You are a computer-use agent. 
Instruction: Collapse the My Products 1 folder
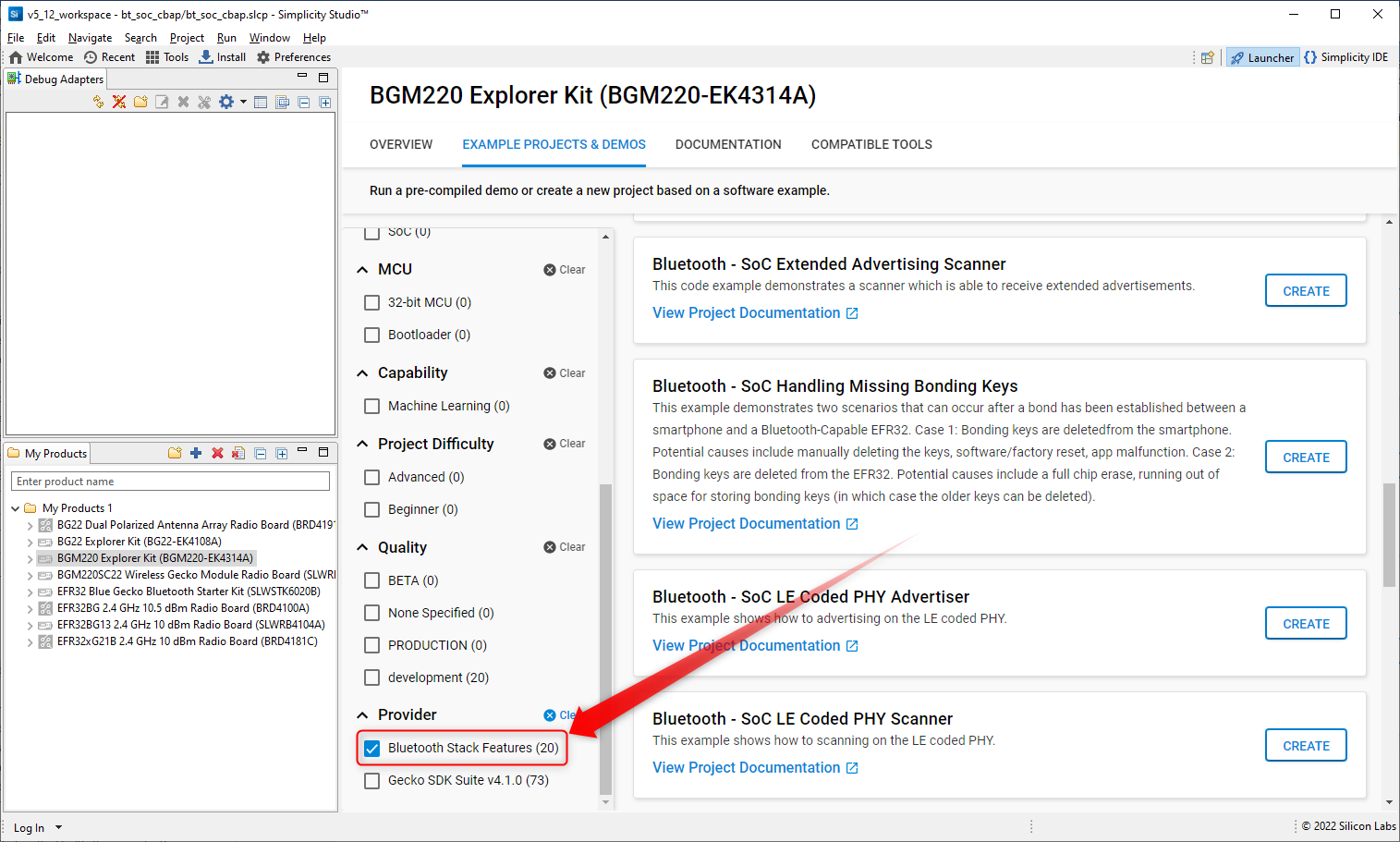click(x=16, y=508)
